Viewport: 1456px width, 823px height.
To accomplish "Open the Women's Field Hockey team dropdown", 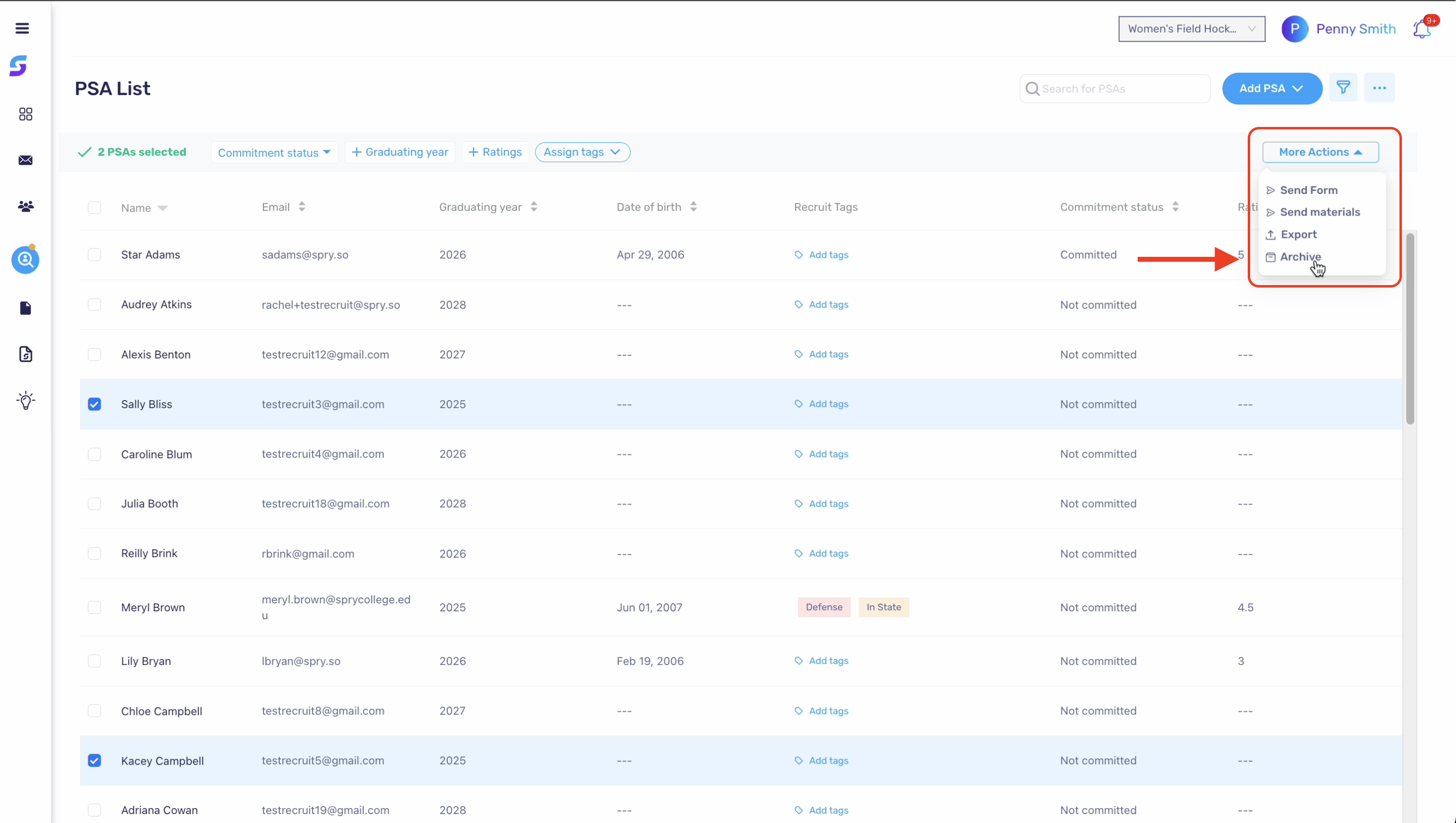I will [x=1192, y=29].
